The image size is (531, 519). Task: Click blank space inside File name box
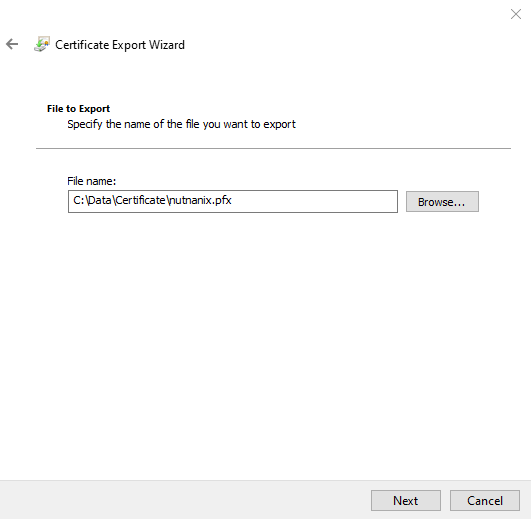tap(315, 201)
